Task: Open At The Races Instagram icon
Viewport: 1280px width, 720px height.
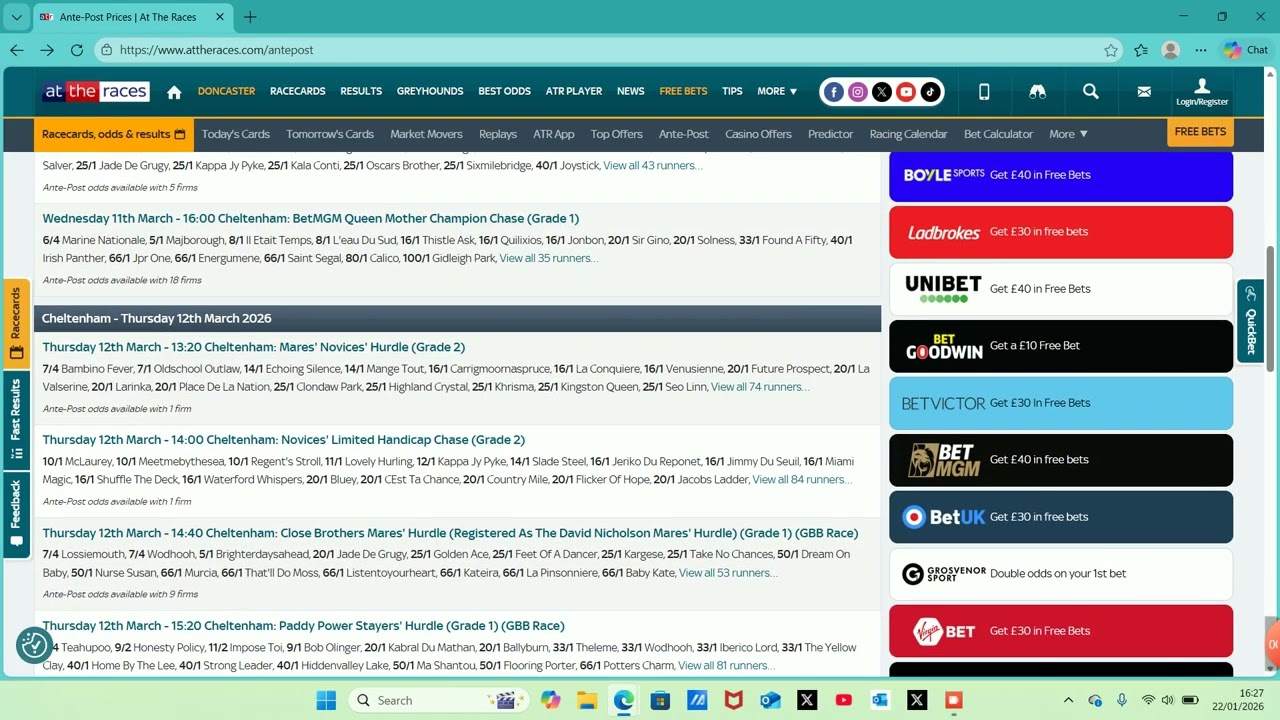Action: tap(858, 92)
